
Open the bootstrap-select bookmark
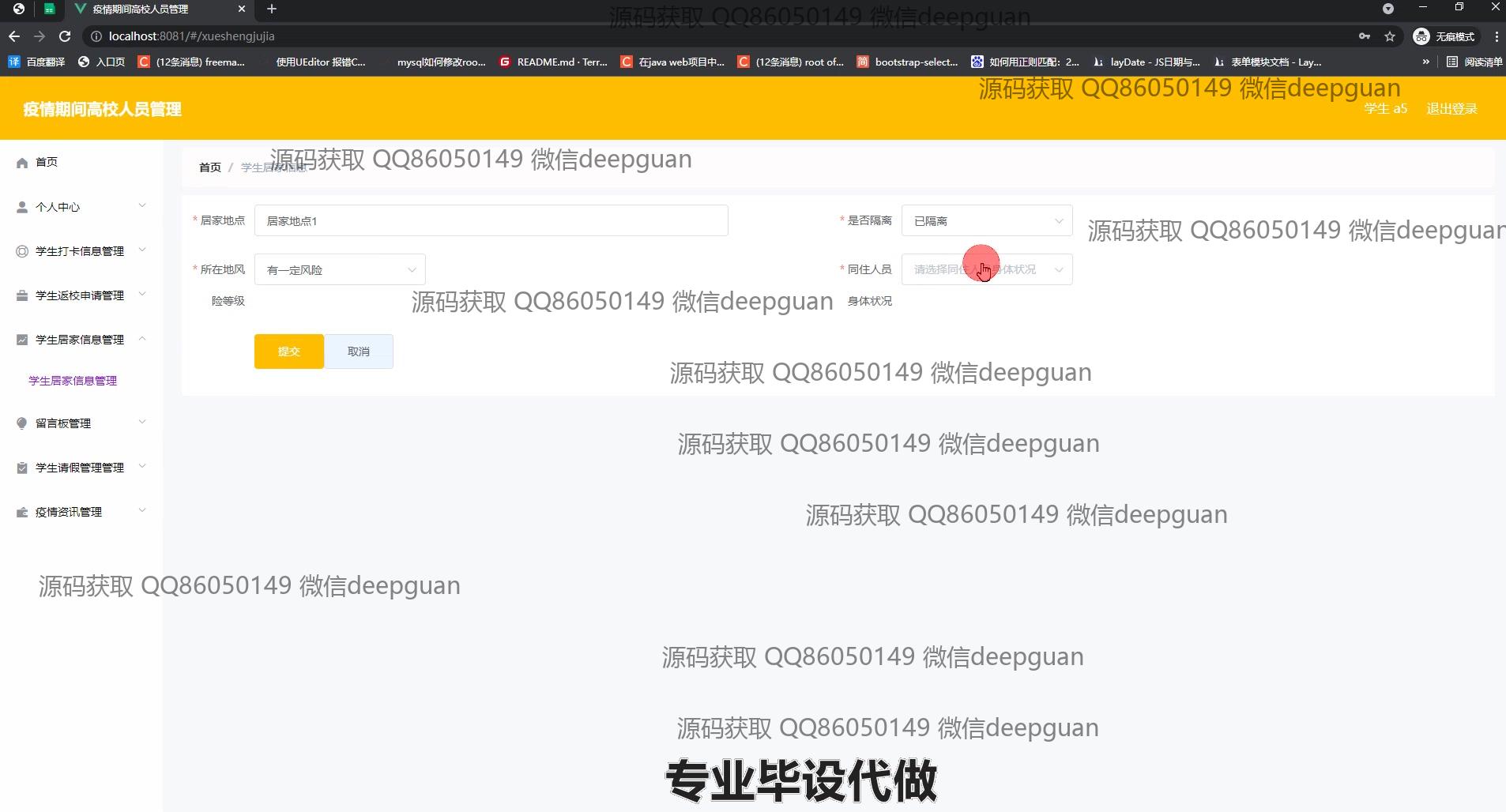pyautogui.click(x=907, y=62)
